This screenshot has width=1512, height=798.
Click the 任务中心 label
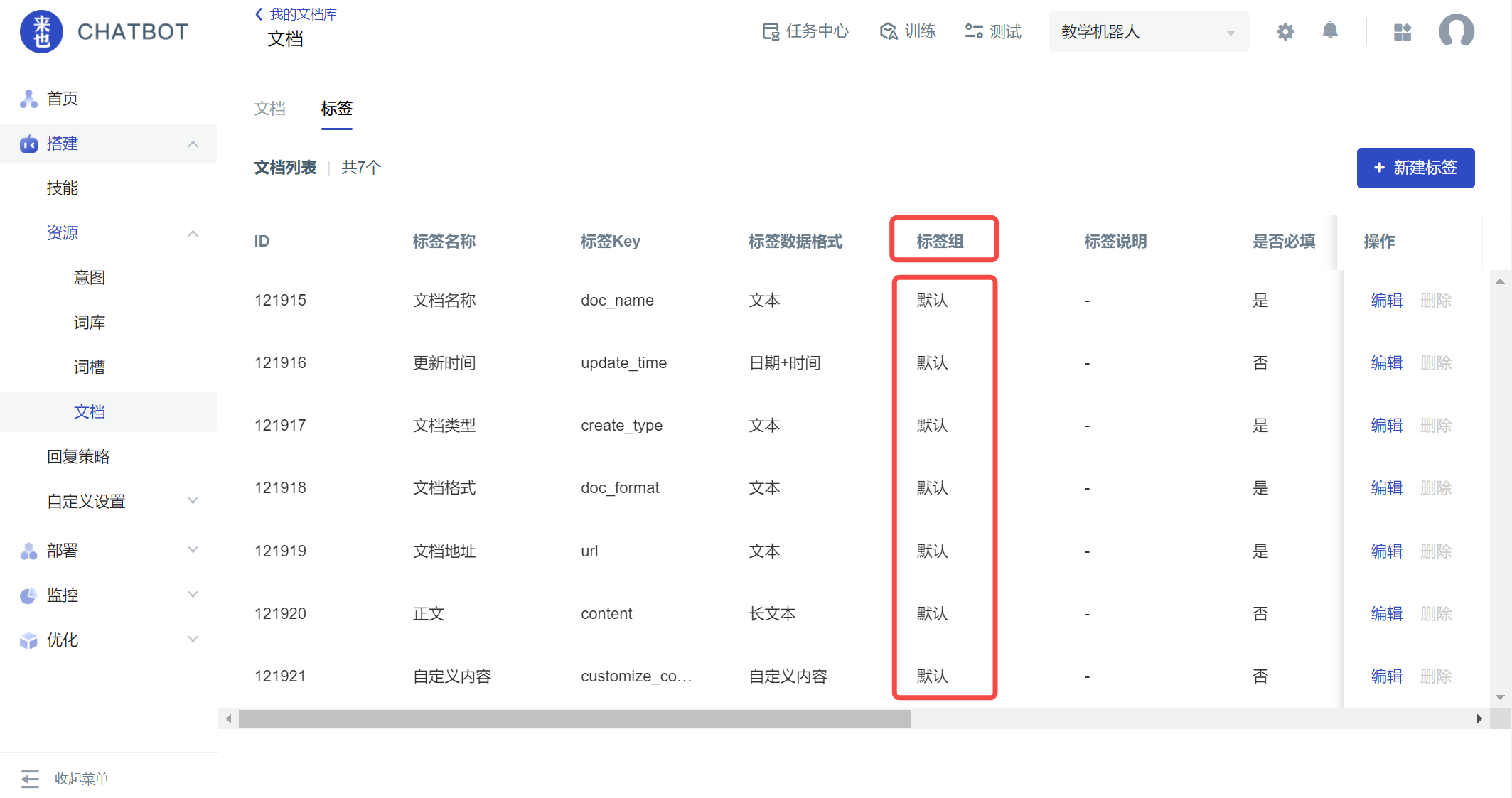[817, 31]
